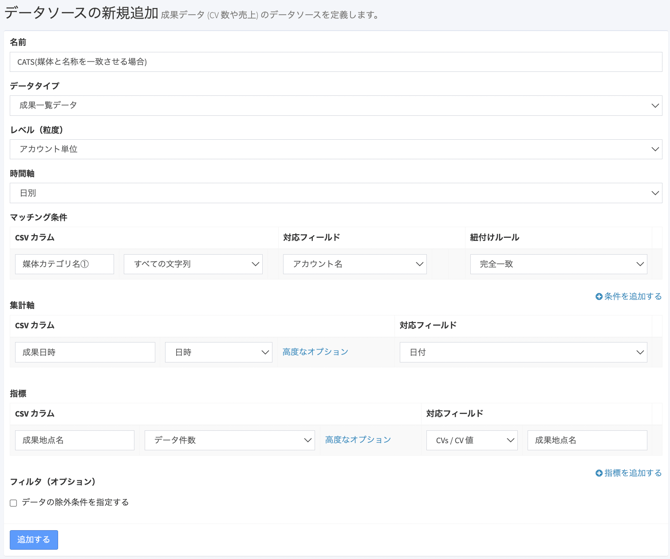Open the 完全一致 rule dropdown
The height and width of the screenshot is (559, 670).
pyautogui.click(x=558, y=264)
